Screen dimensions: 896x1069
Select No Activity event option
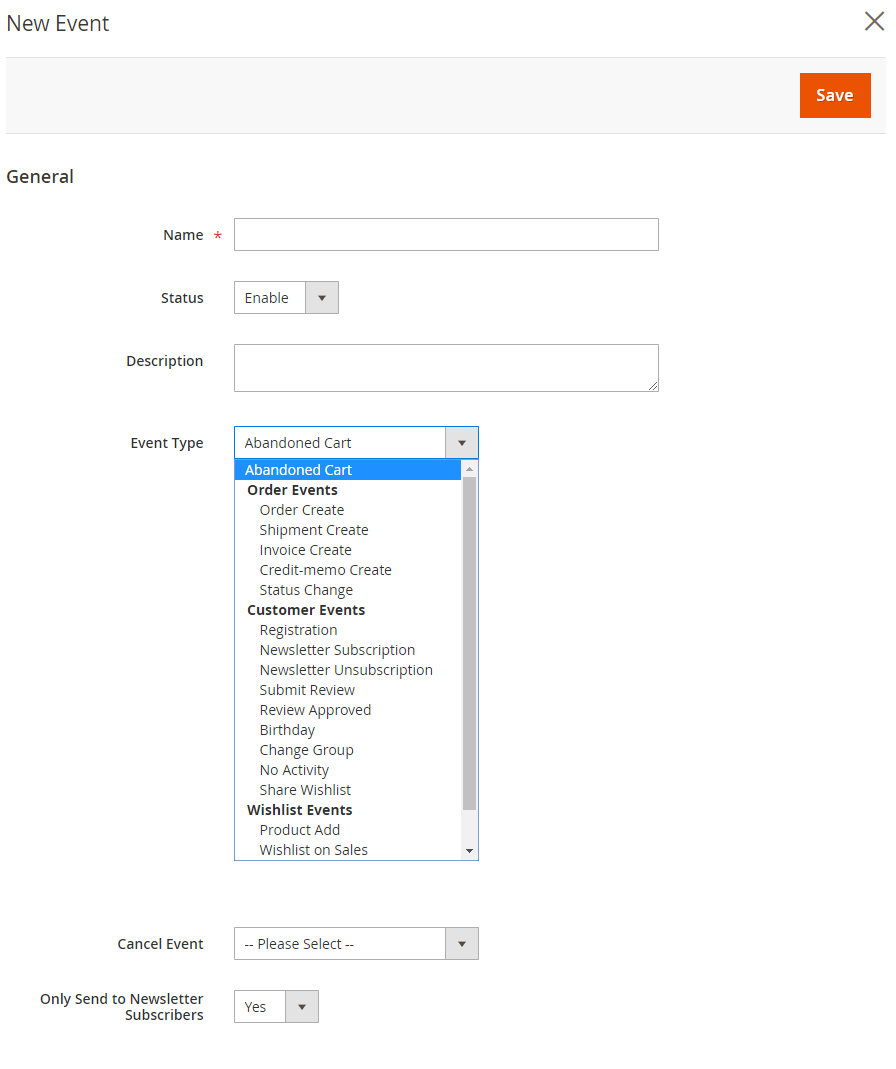294,770
